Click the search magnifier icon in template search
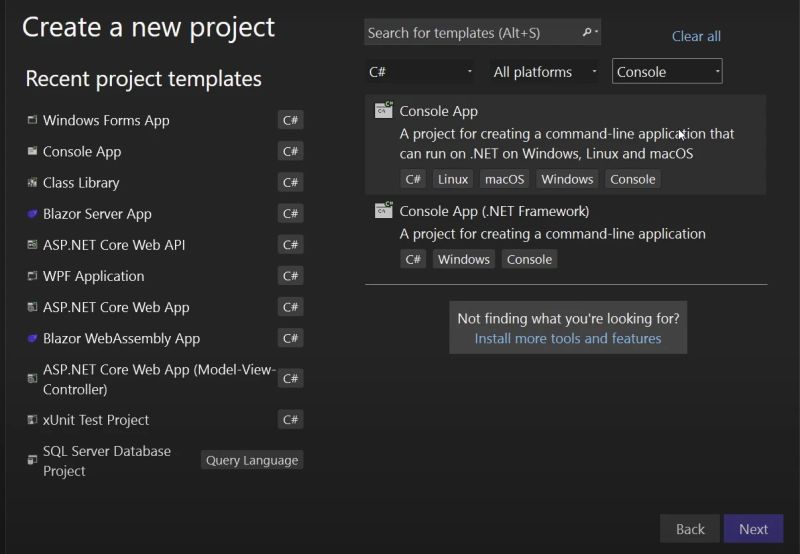This screenshot has width=800, height=554. (x=587, y=32)
